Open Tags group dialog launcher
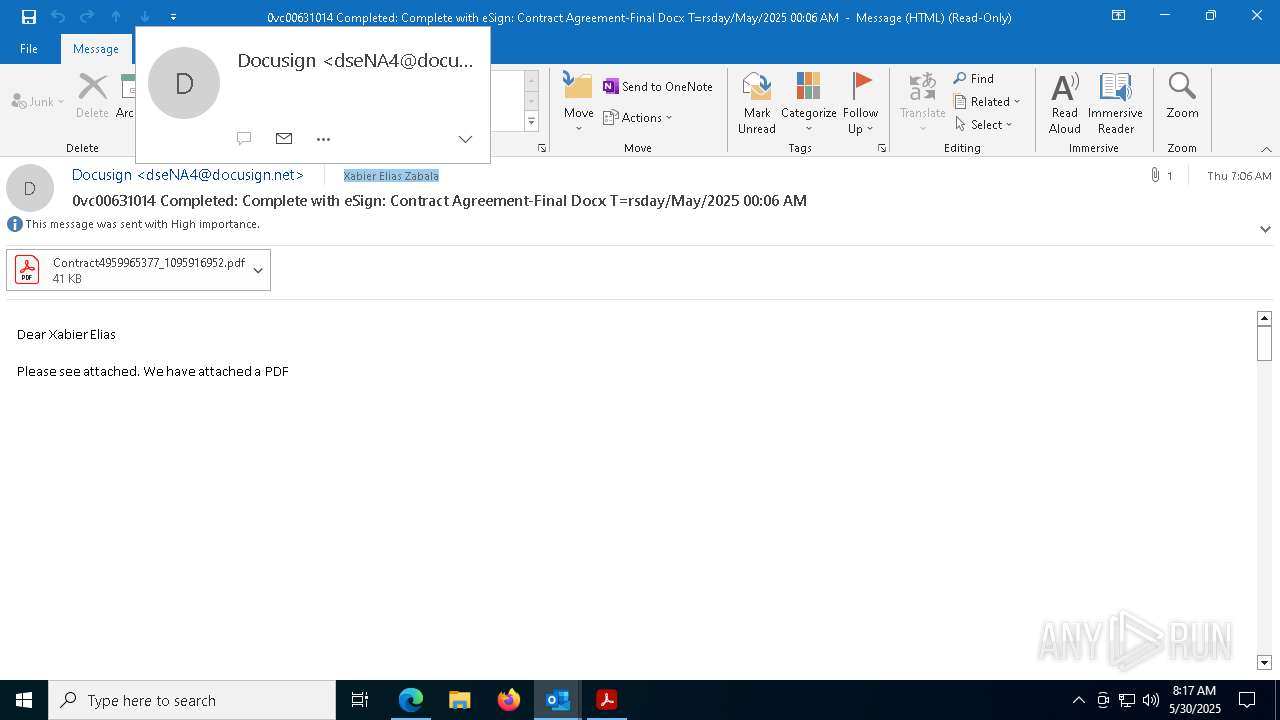This screenshot has width=1280, height=720. (x=882, y=148)
